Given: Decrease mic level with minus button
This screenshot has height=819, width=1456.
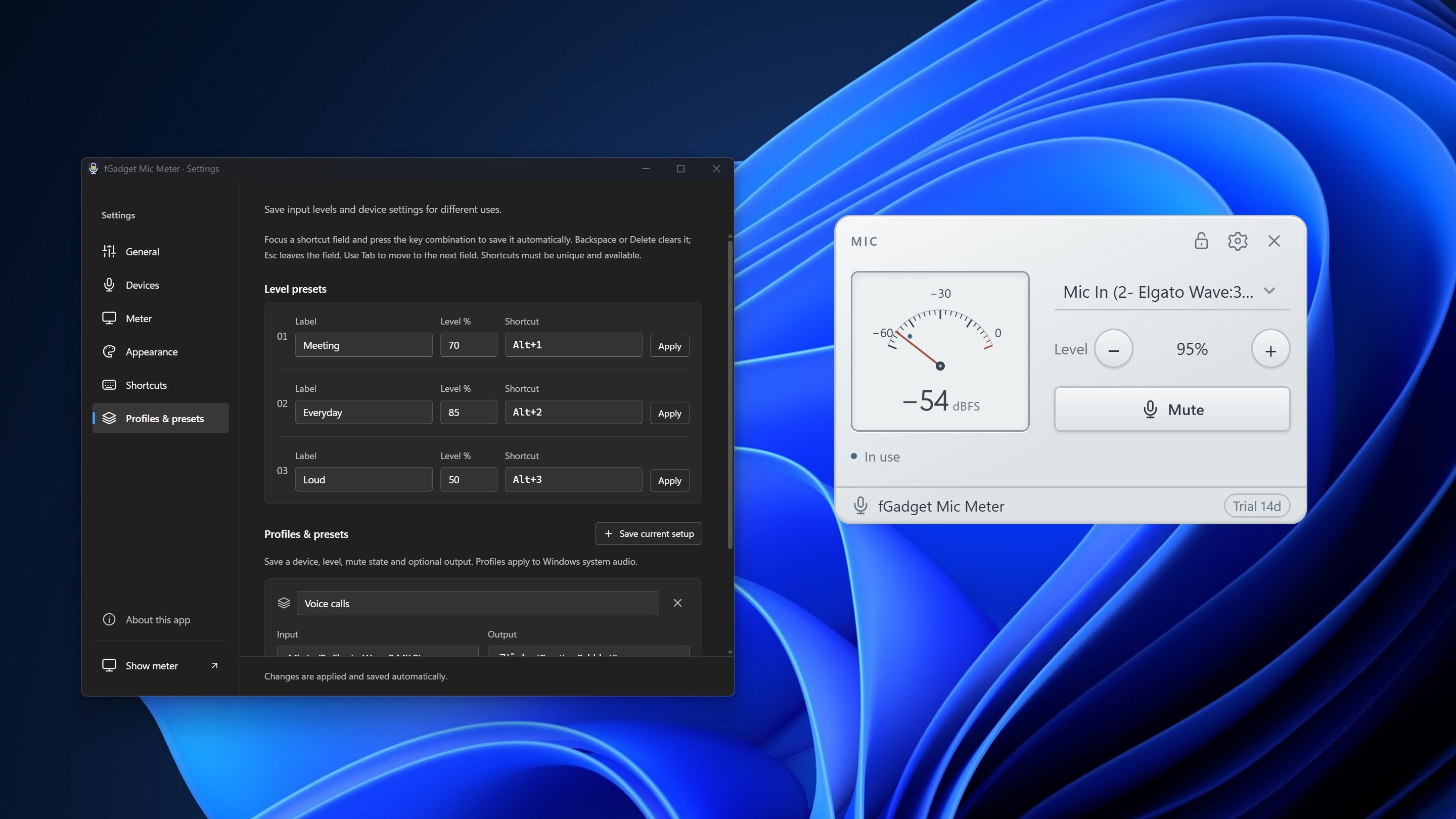Looking at the screenshot, I should (1113, 349).
